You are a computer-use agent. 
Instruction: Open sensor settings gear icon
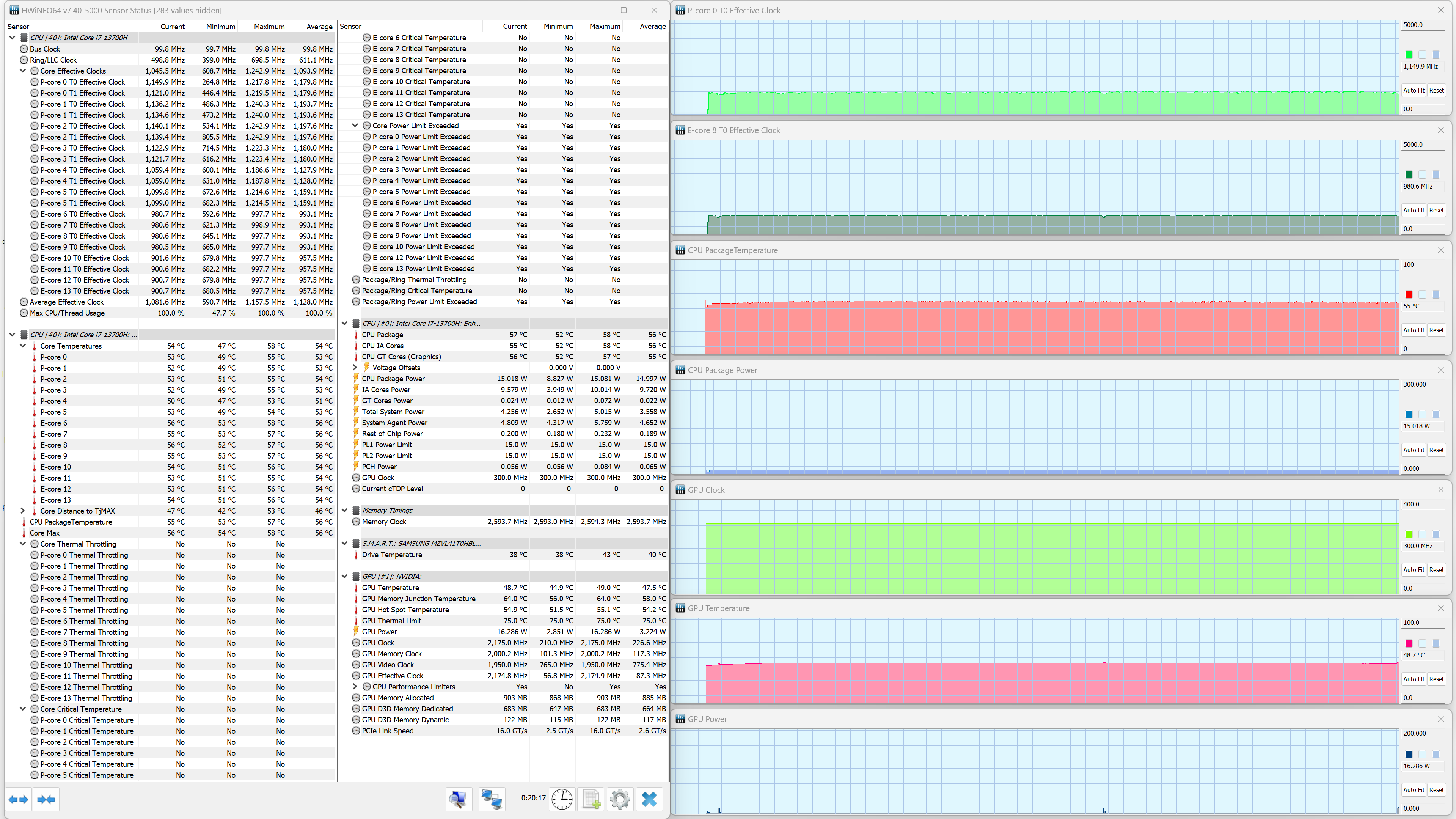click(620, 799)
